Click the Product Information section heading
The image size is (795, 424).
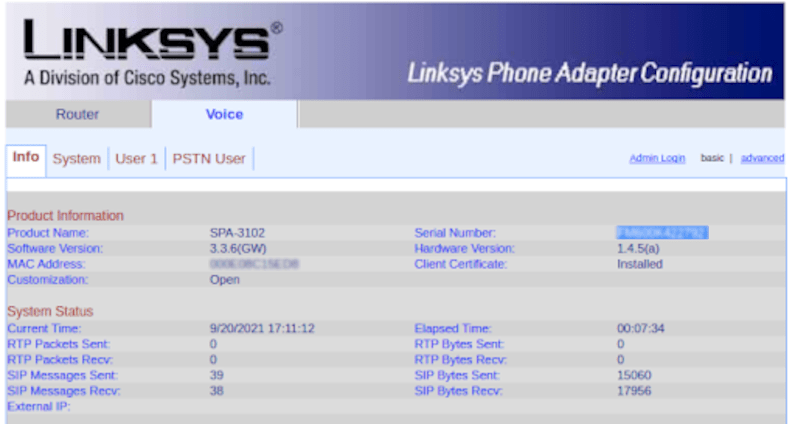(65, 215)
